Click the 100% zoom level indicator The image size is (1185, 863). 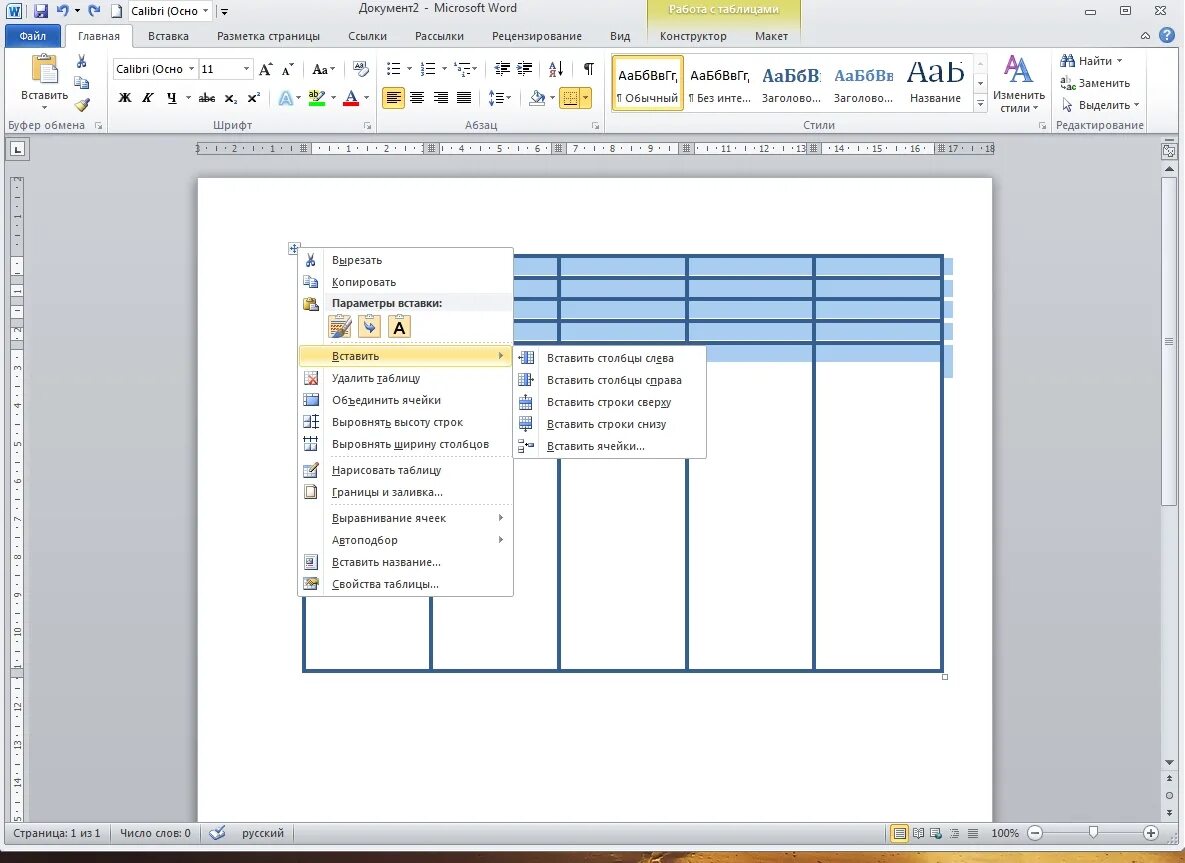tap(1004, 833)
